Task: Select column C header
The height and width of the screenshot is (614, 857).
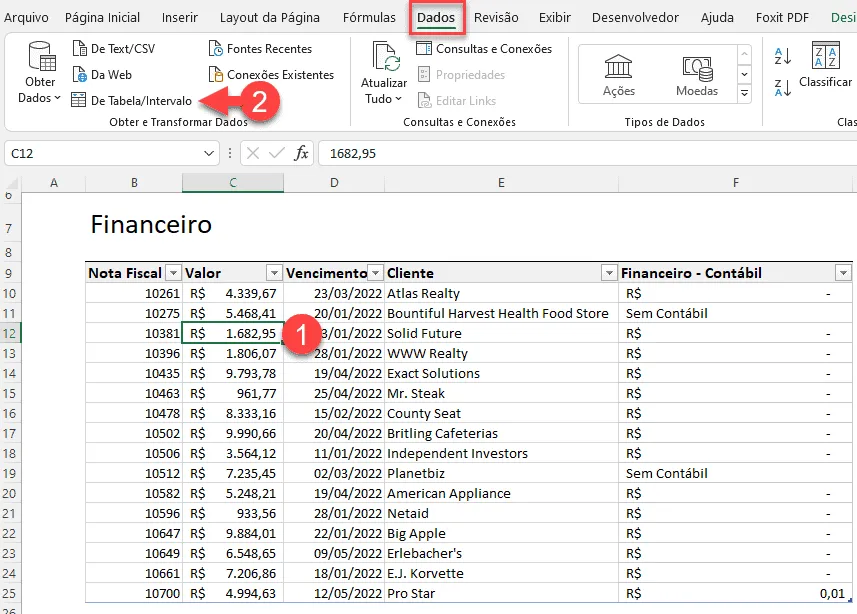Action: pyautogui.click(x=233, y=183)
